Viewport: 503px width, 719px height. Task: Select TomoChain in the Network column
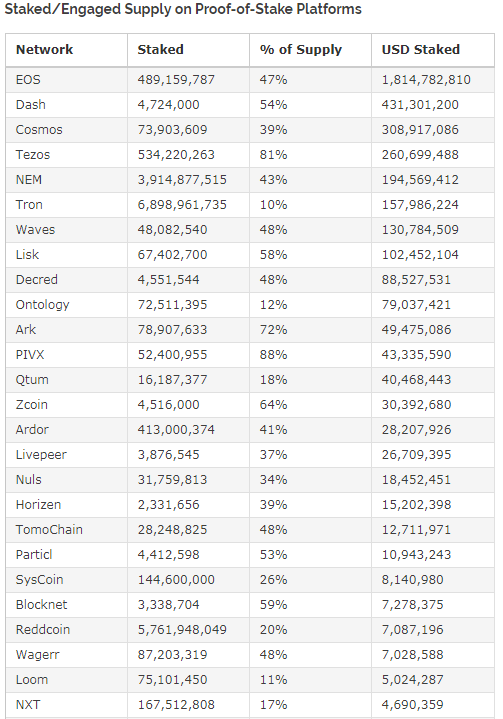click(49, 530)
